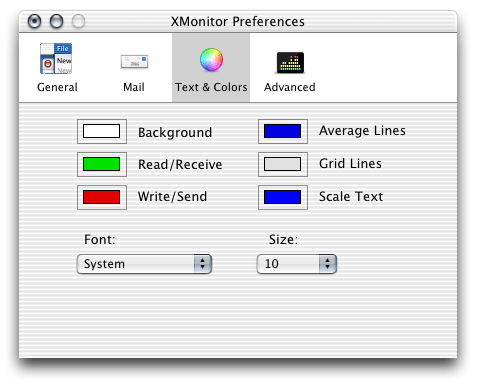
Task: Open the Advanced graph monitor icon
Action: click(x=290, y=62)
